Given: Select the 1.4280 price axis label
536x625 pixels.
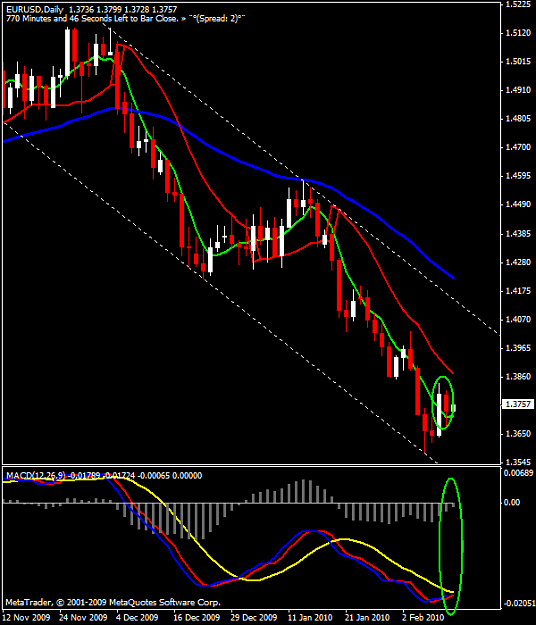Looking at the screenshot, I should (x=518, y=262).
